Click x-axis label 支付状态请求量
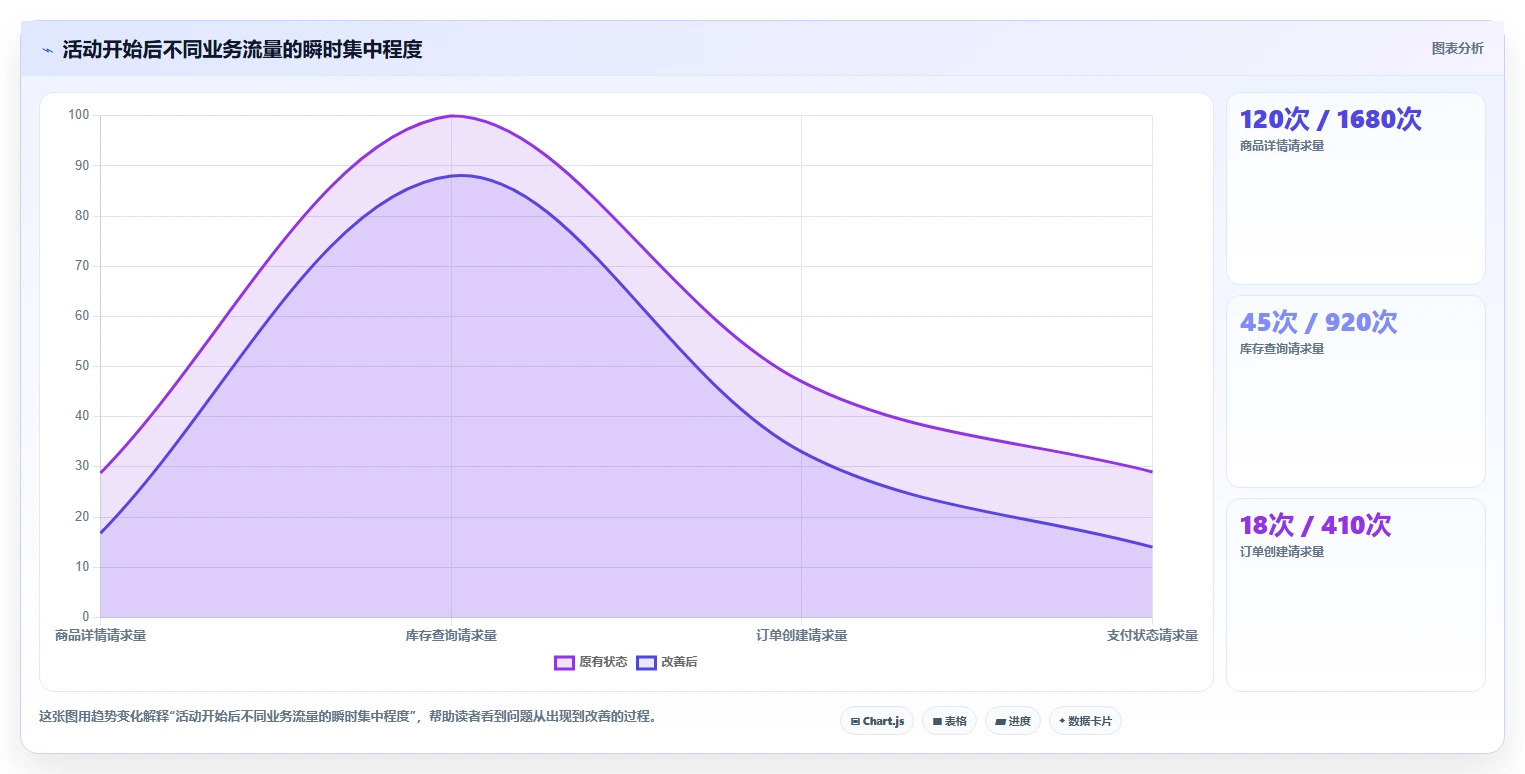This screenshot has height=774, width=1525. pyautogui.click(x=1152, y=635)
